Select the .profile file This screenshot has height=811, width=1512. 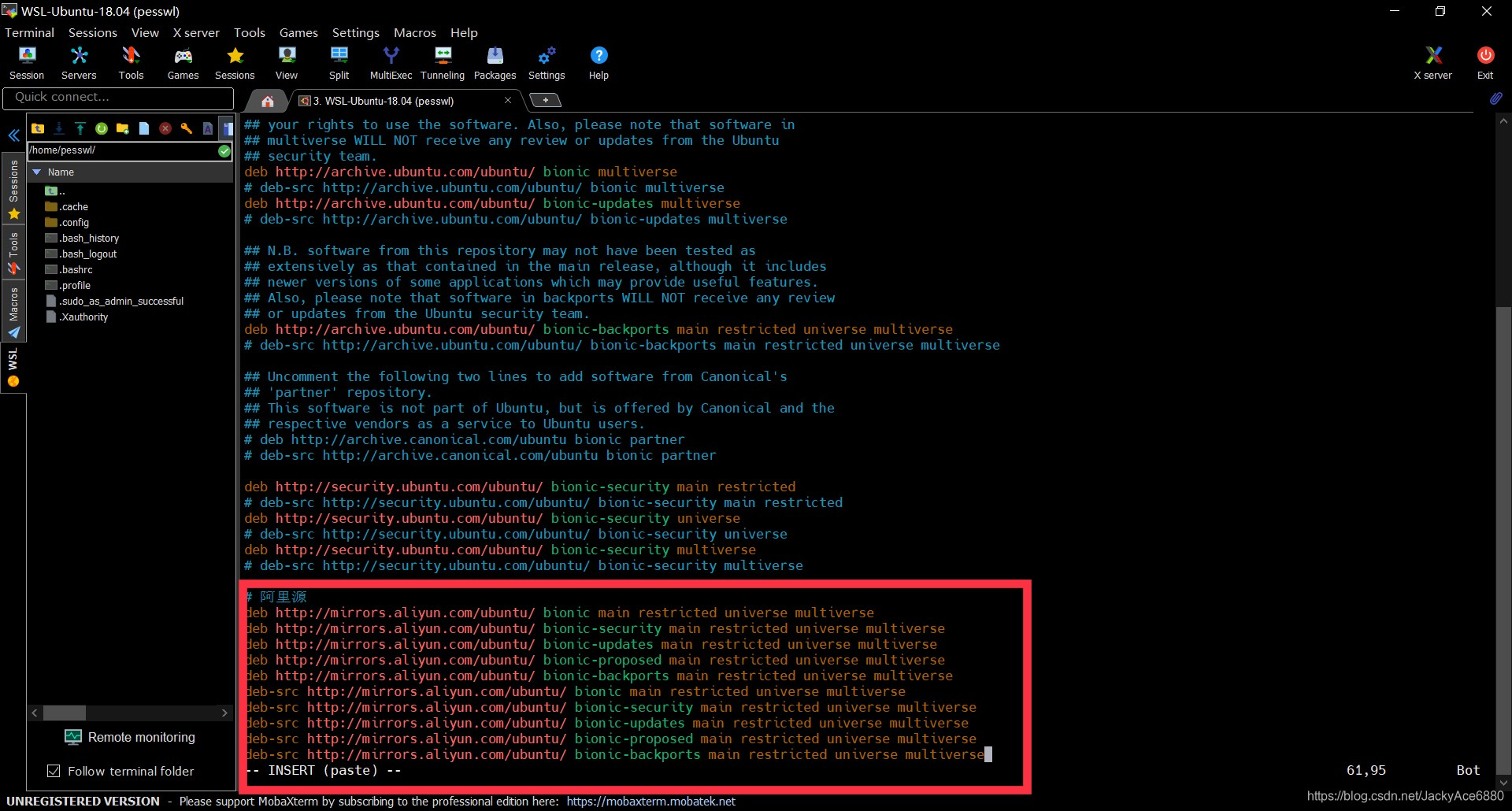[68, 285]
